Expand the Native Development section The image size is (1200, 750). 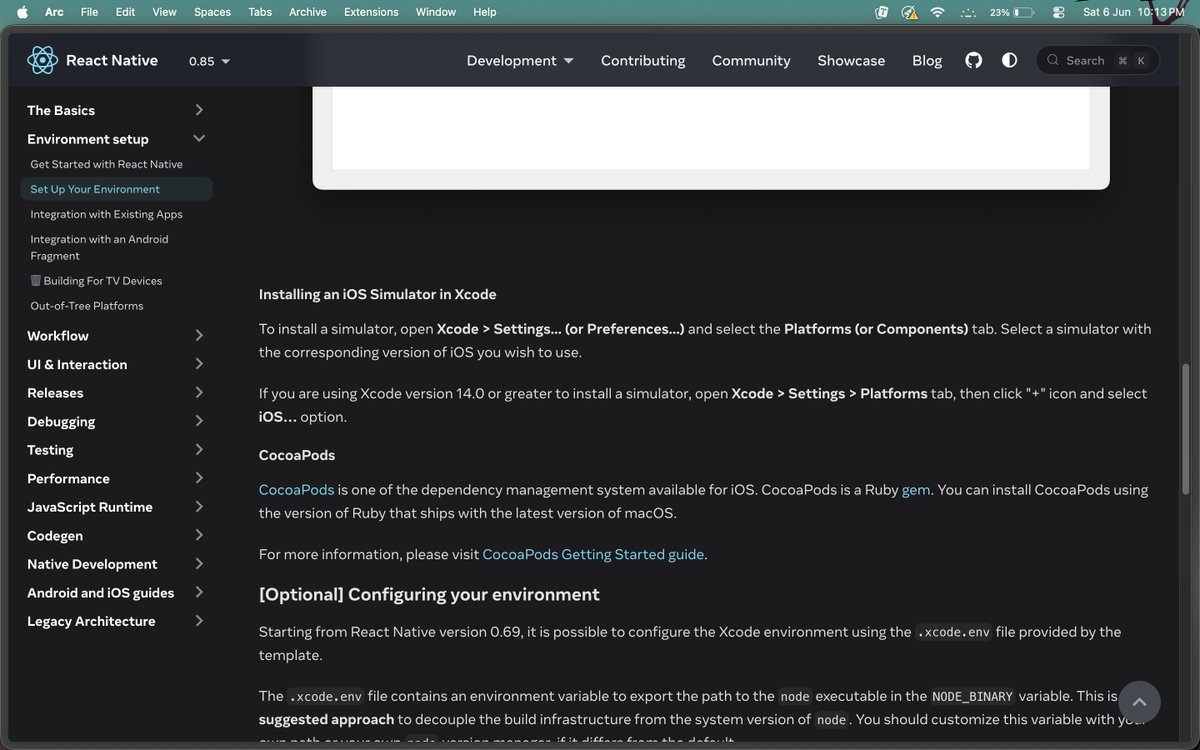[116, 564]
